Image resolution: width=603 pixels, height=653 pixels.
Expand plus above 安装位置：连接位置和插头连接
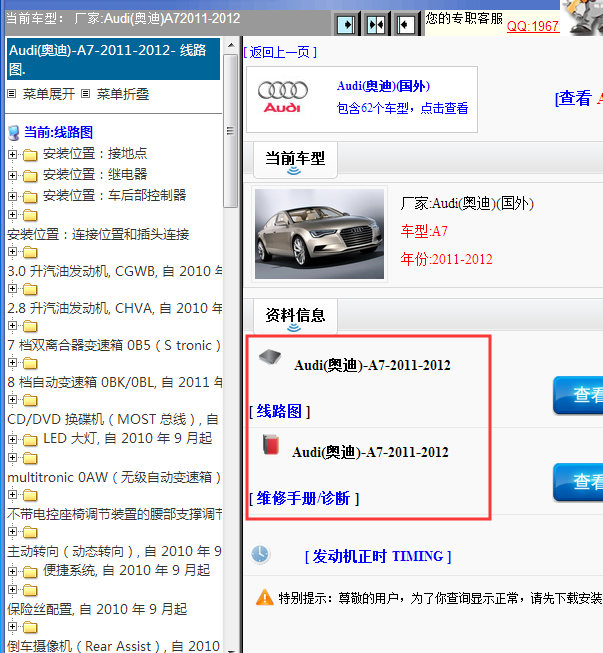coord(12,215)
